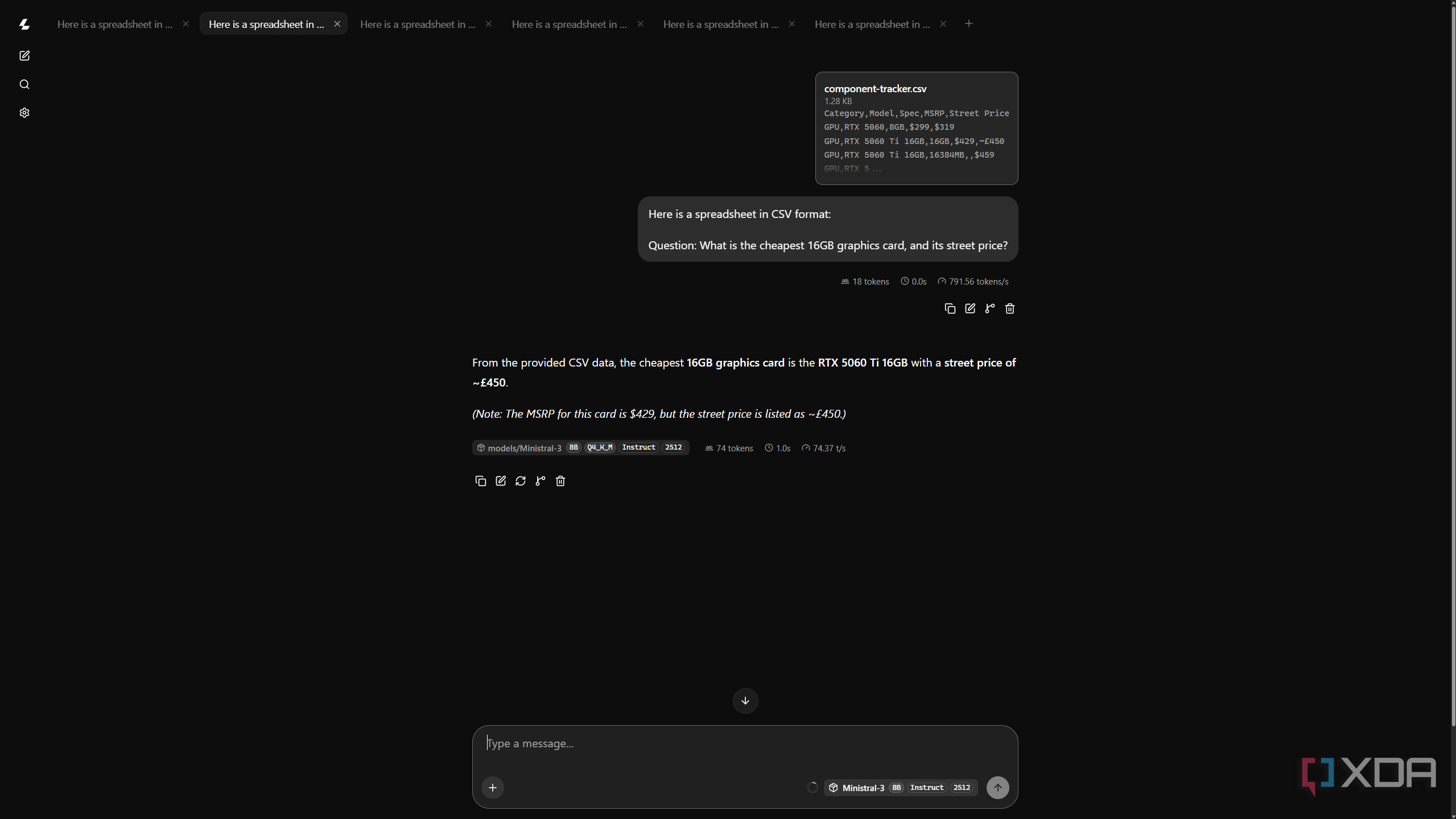Click the scroll-to-bottom arrow button
1456x819 pixels.
[x=745, y=701]
